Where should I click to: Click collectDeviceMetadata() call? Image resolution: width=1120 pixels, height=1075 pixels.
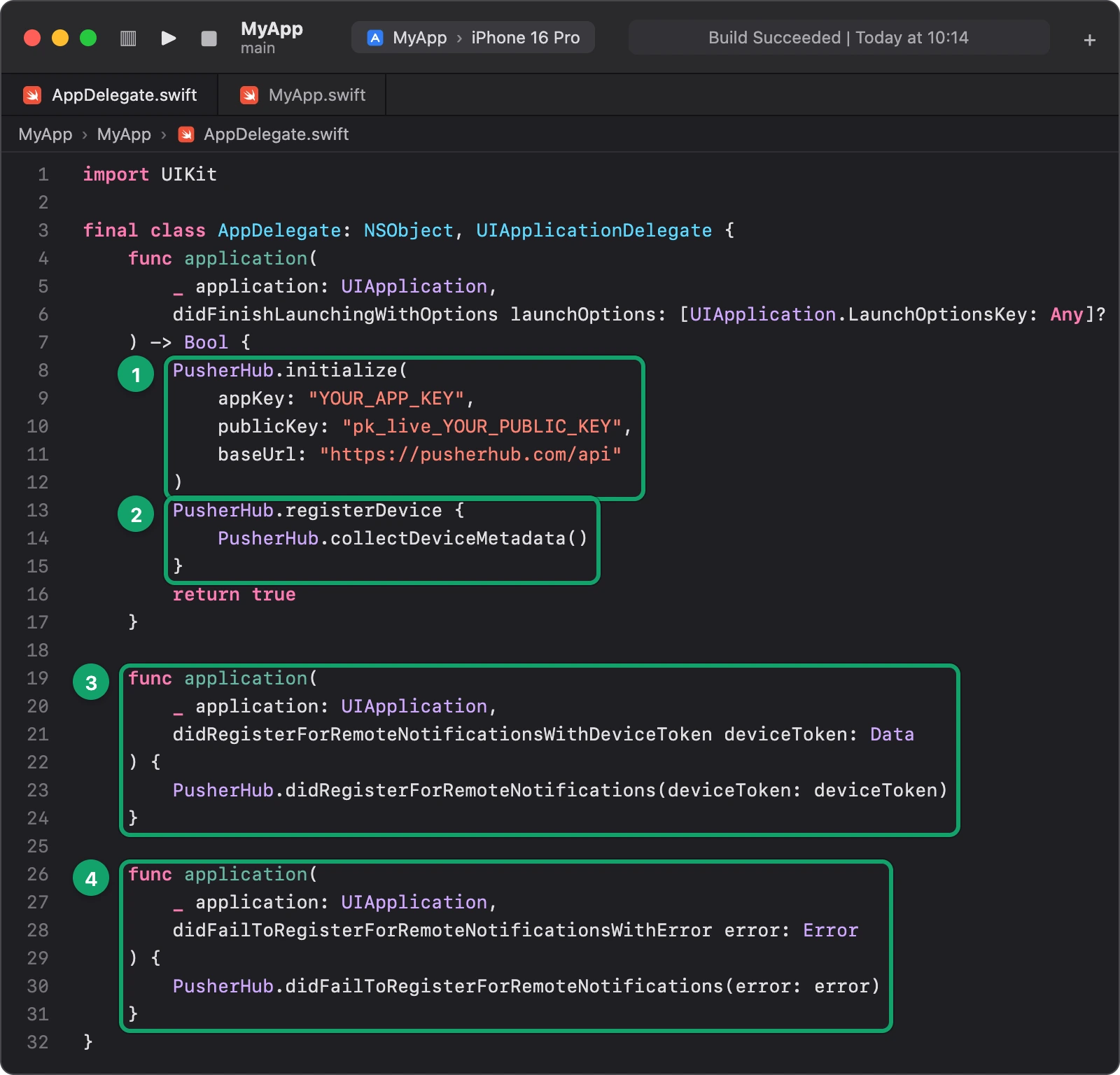[x=458, y=538]
